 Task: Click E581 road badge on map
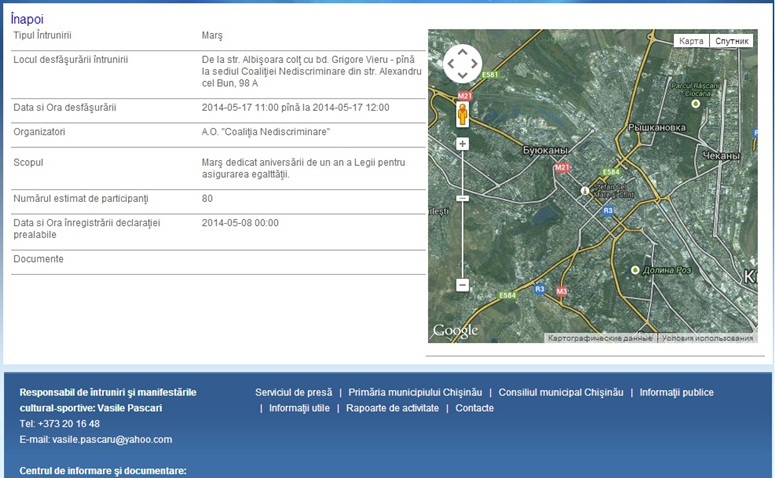pyautogui.click(x=490, y=75)
